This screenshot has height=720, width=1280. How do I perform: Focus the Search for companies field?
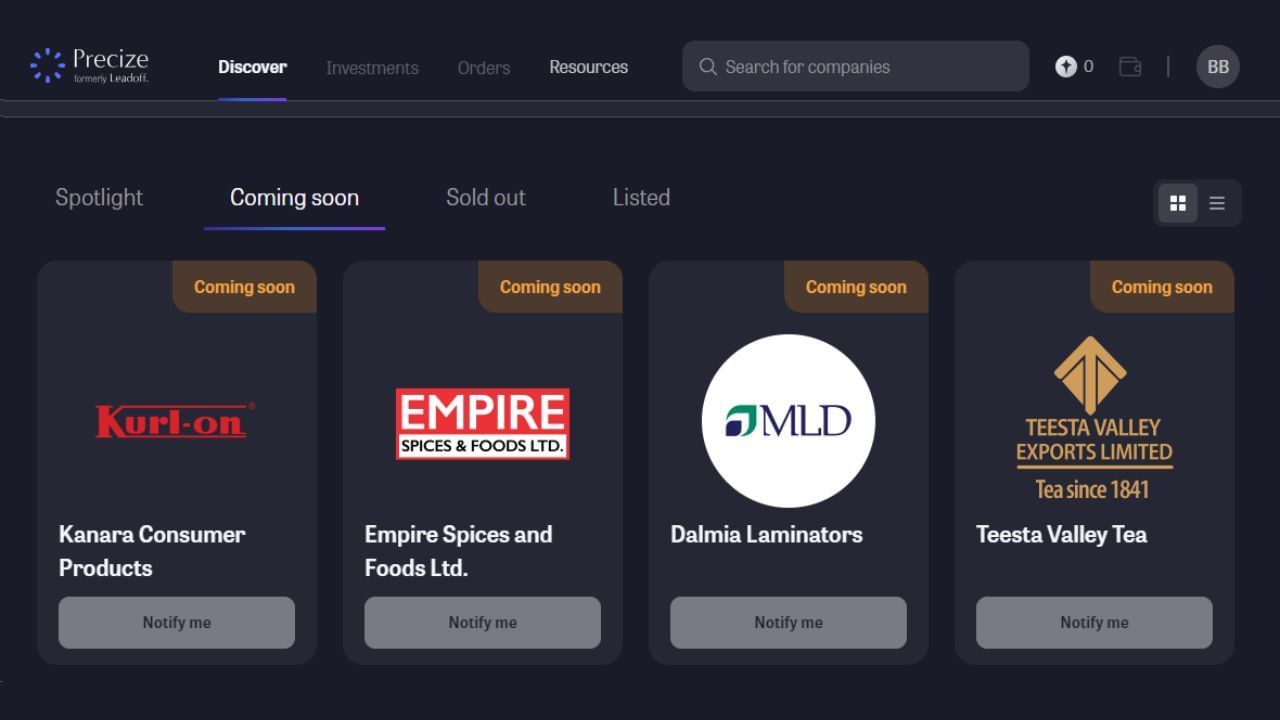(x=855, y=66)
